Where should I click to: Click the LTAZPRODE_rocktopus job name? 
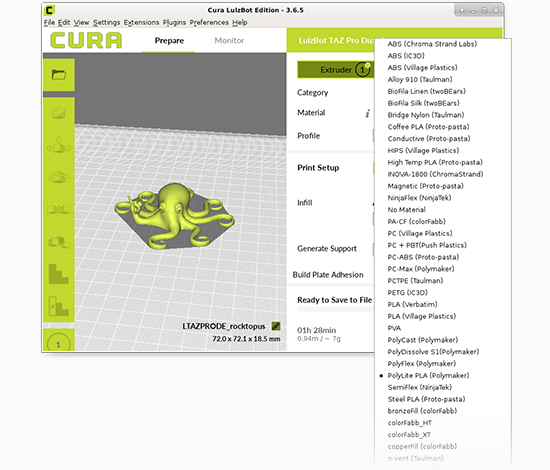click(x=224, y=326)
